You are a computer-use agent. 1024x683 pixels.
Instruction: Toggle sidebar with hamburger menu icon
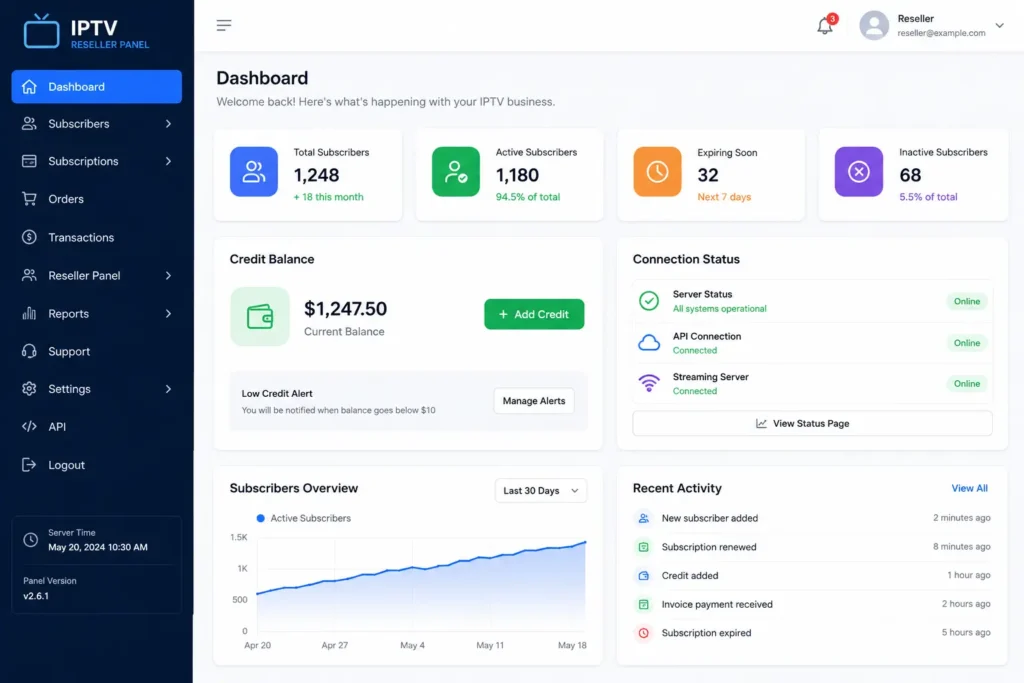pos(224,25)
